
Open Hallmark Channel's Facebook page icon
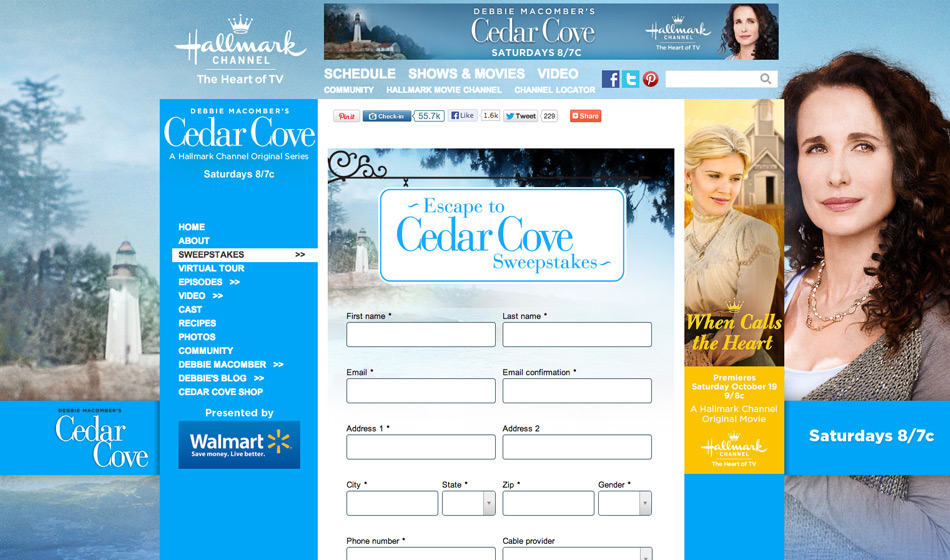[610, 79]
